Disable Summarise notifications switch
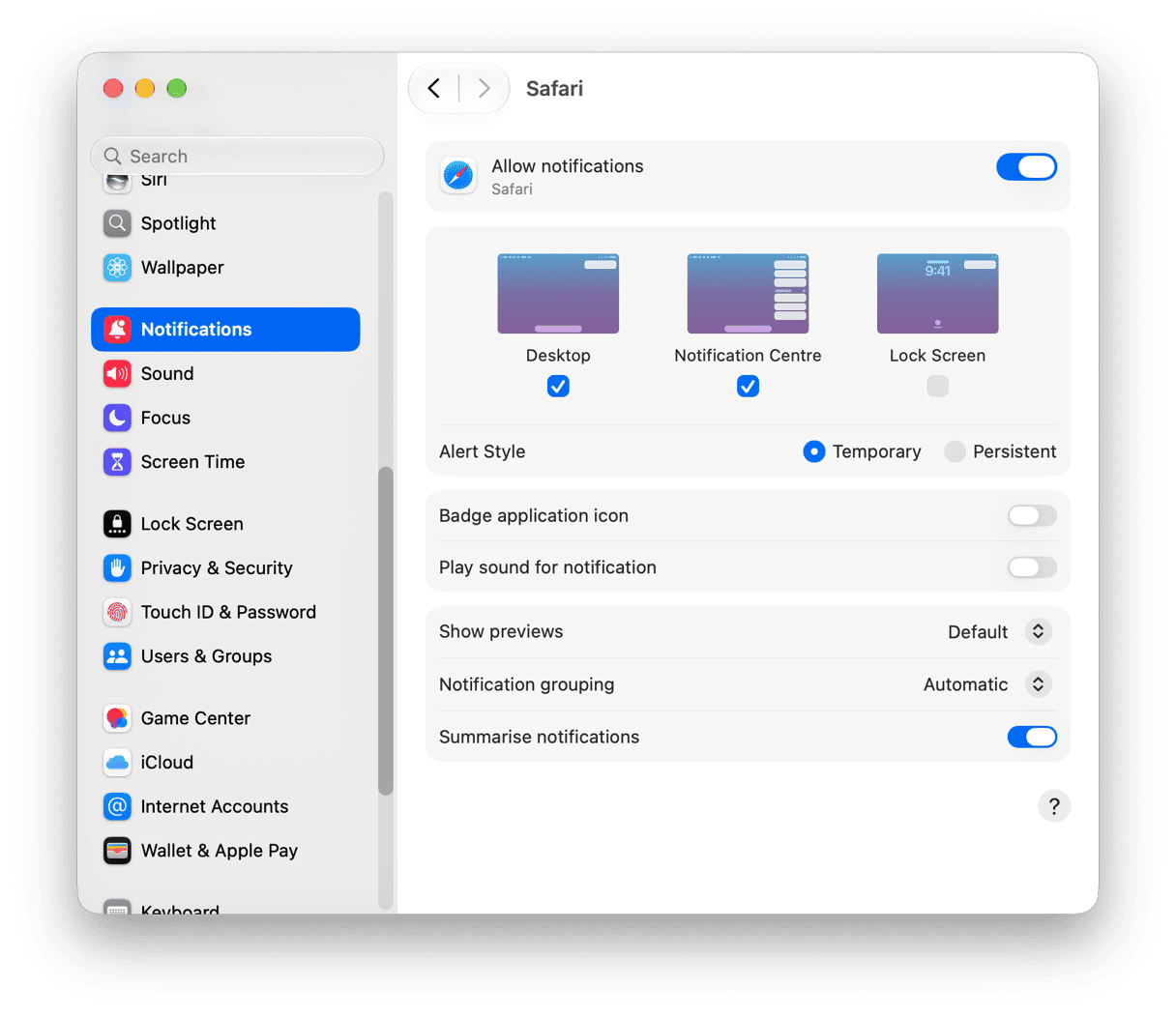Viewport: 1176px width, 1016px height. point(1032,738)
